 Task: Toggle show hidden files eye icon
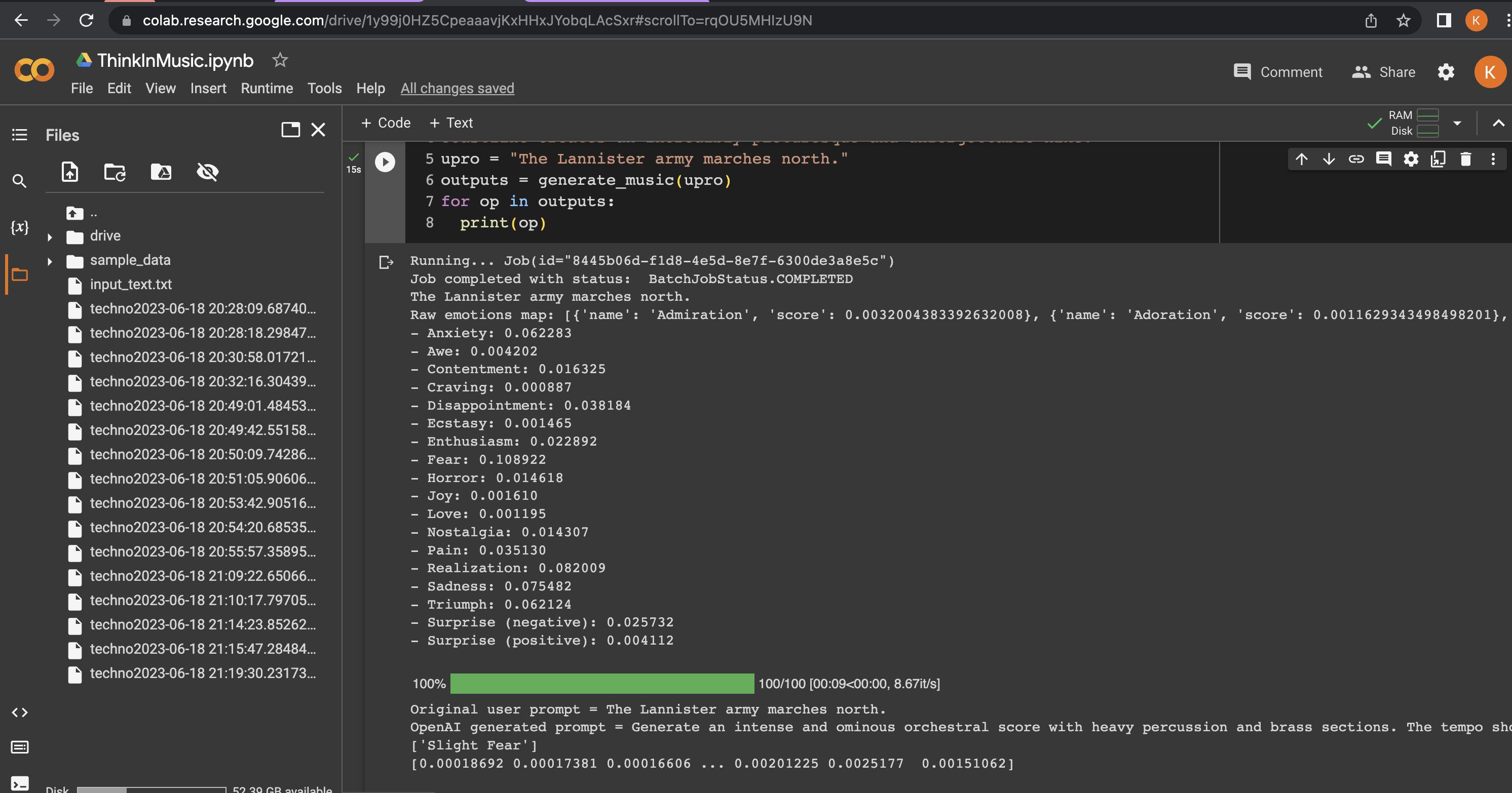(x=207, y=172)
